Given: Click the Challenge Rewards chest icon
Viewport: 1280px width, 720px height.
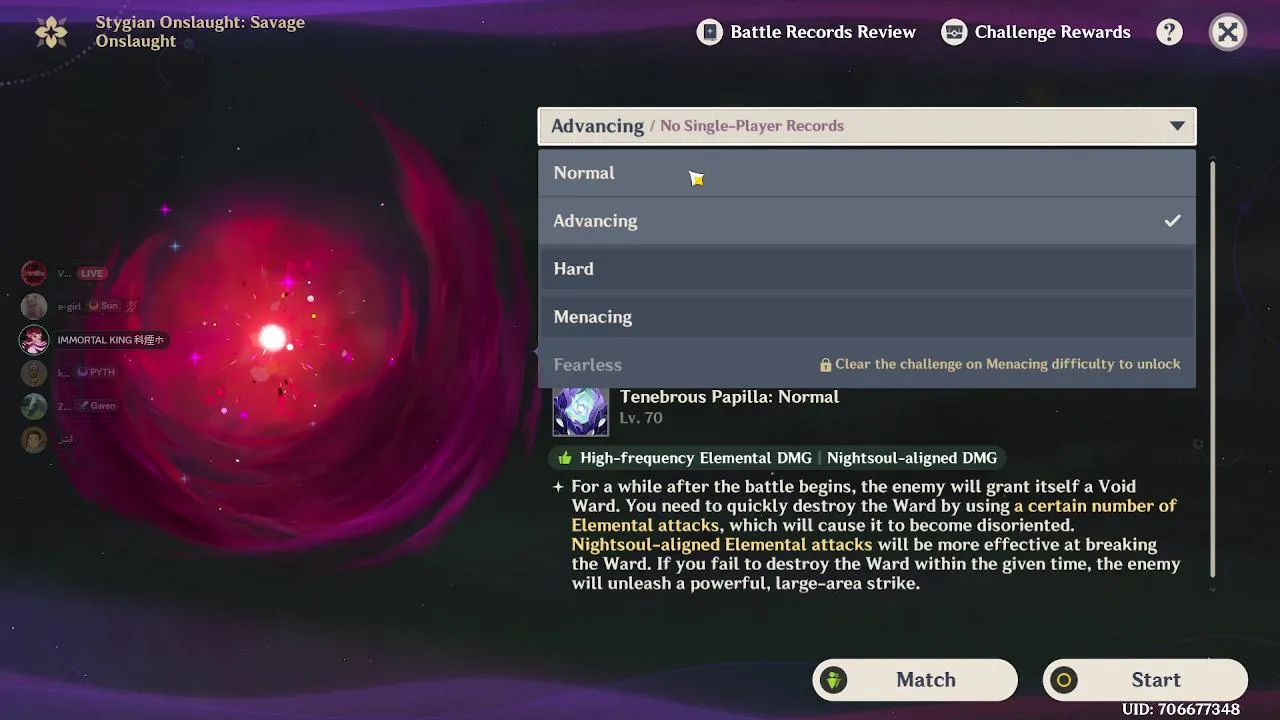Looking at the screenshot, I should tap(954, 32).
